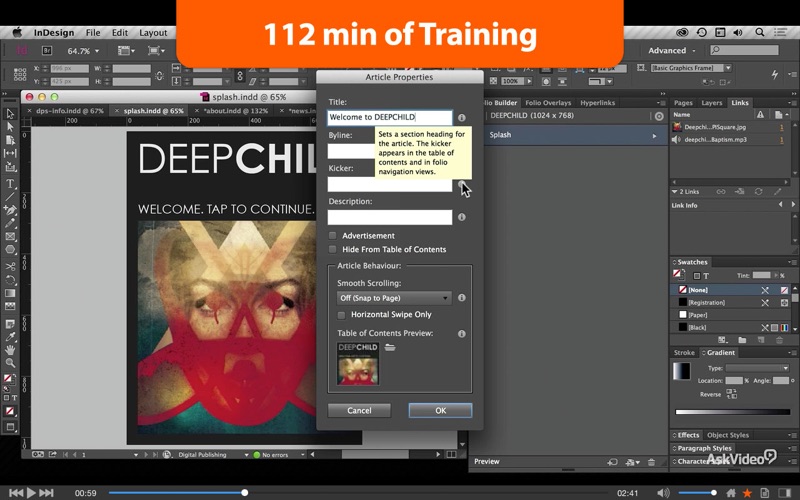Image resolution: width=800 pixels, height=500 pixels.
Task: Select the Selection tool arrow
Action: click(x=10, y=113)
